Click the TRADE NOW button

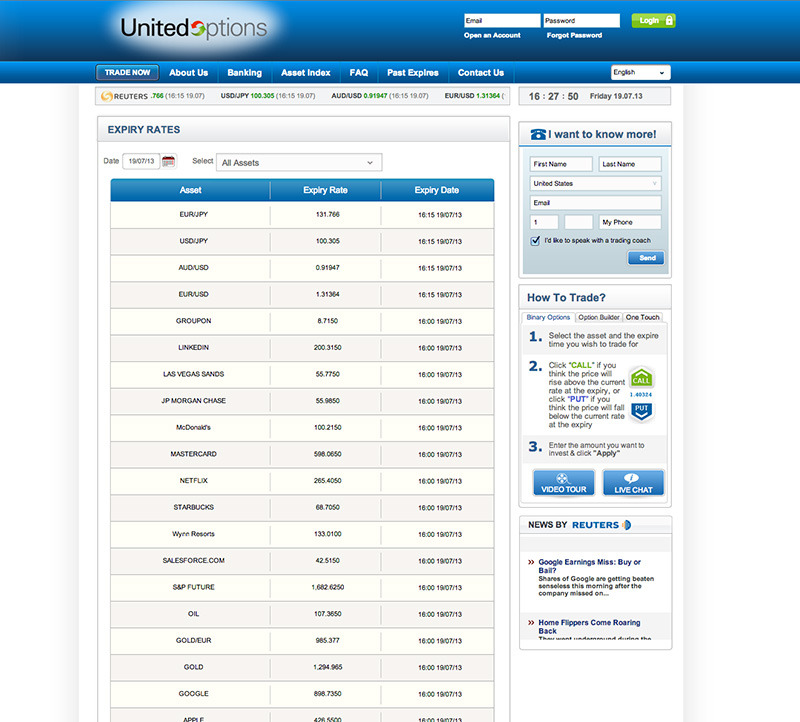(x=128, y=72)
